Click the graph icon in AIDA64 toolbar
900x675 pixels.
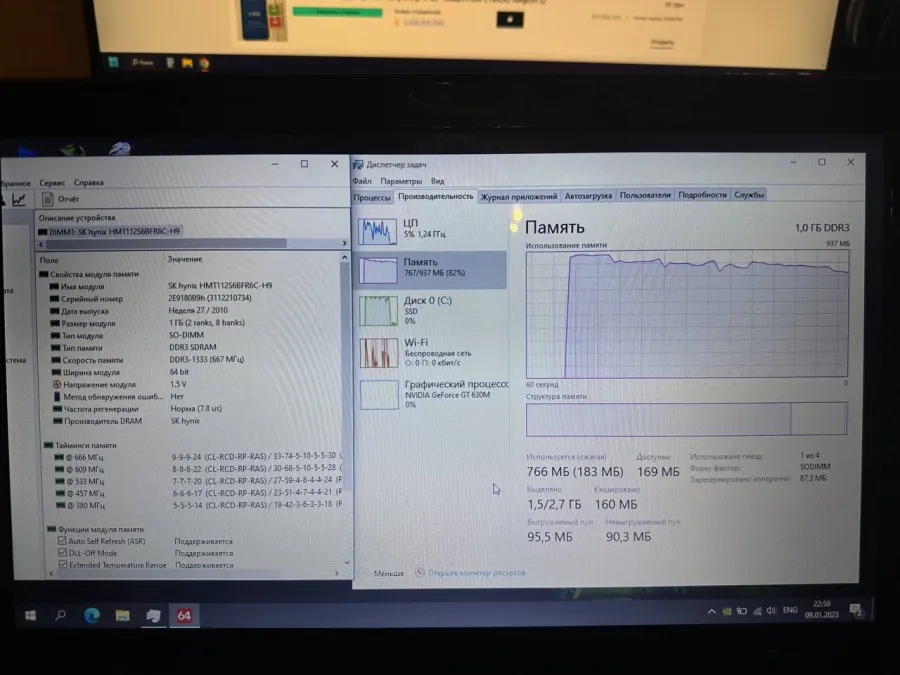tap(18, 199)
